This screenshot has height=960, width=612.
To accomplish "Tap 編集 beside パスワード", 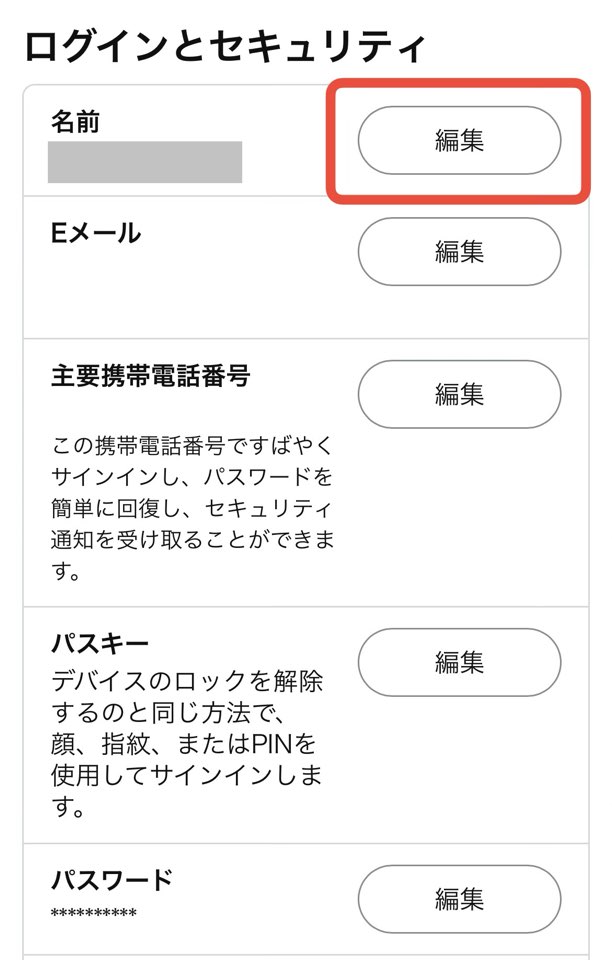I will [x=459, y=899].
